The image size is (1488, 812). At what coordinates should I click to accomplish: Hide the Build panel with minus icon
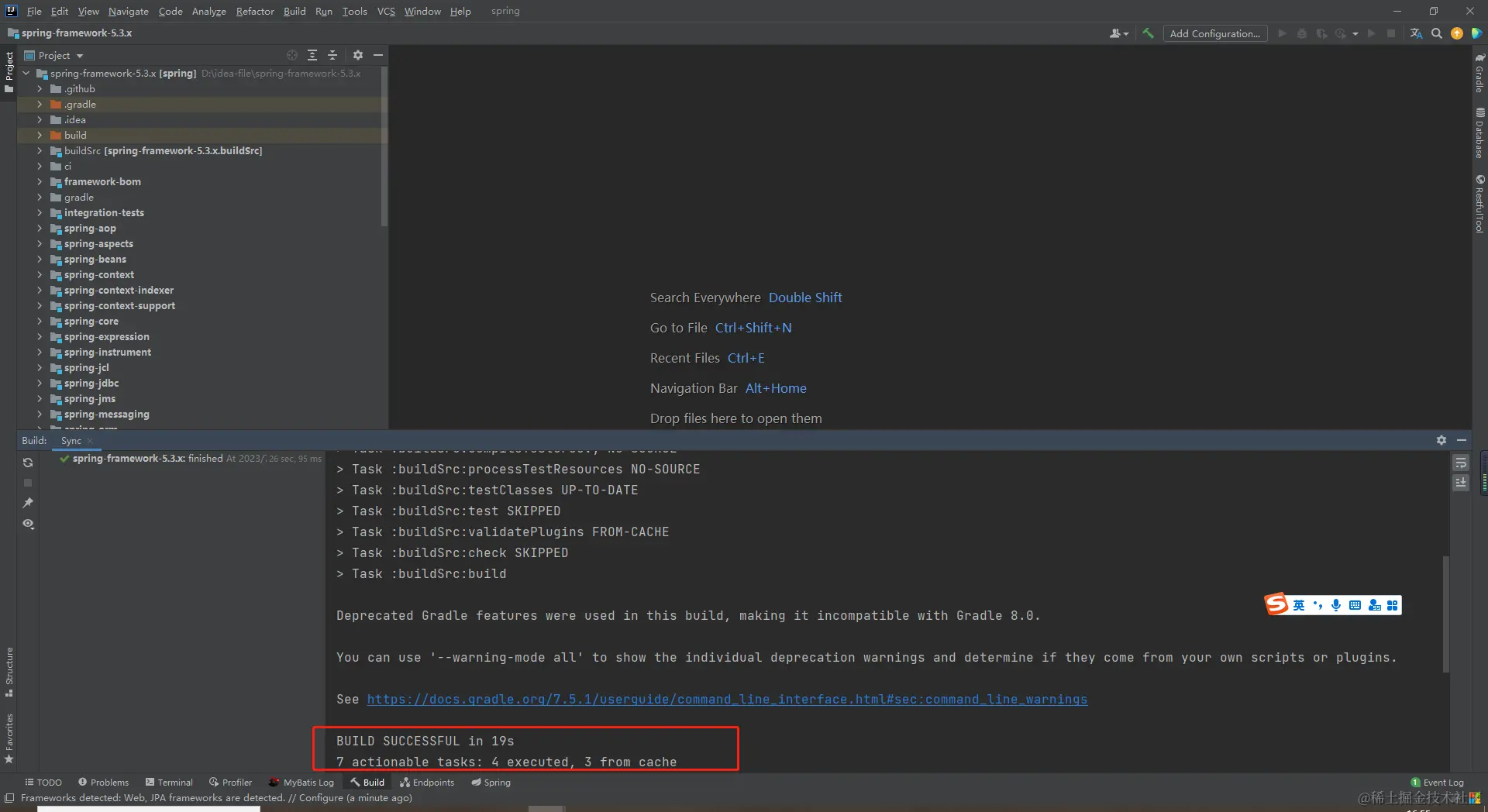point(1462,440)
